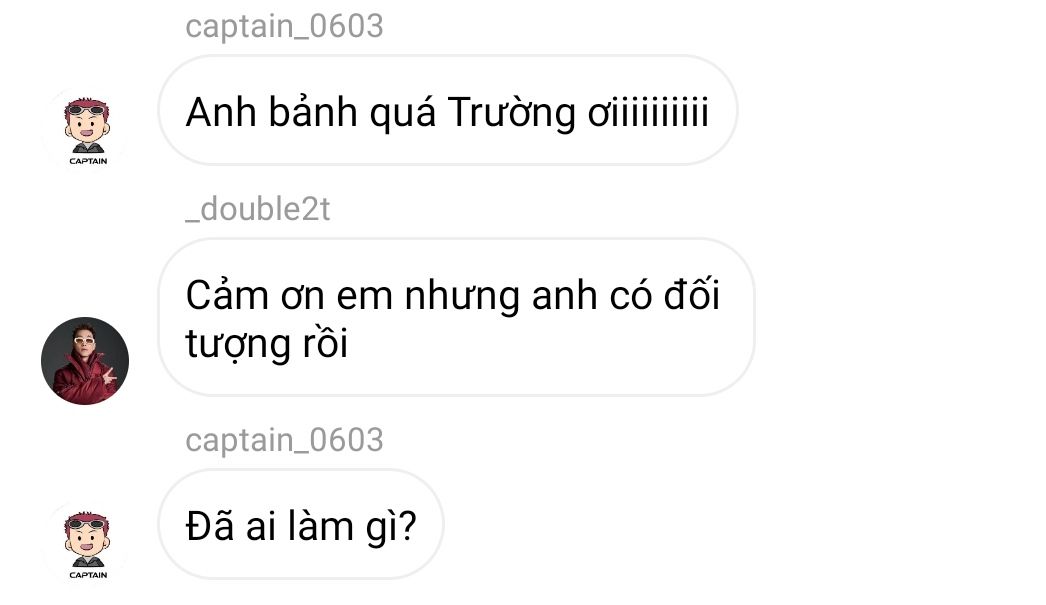
Task: Open the _double2t username label
Action: point(257,209)
